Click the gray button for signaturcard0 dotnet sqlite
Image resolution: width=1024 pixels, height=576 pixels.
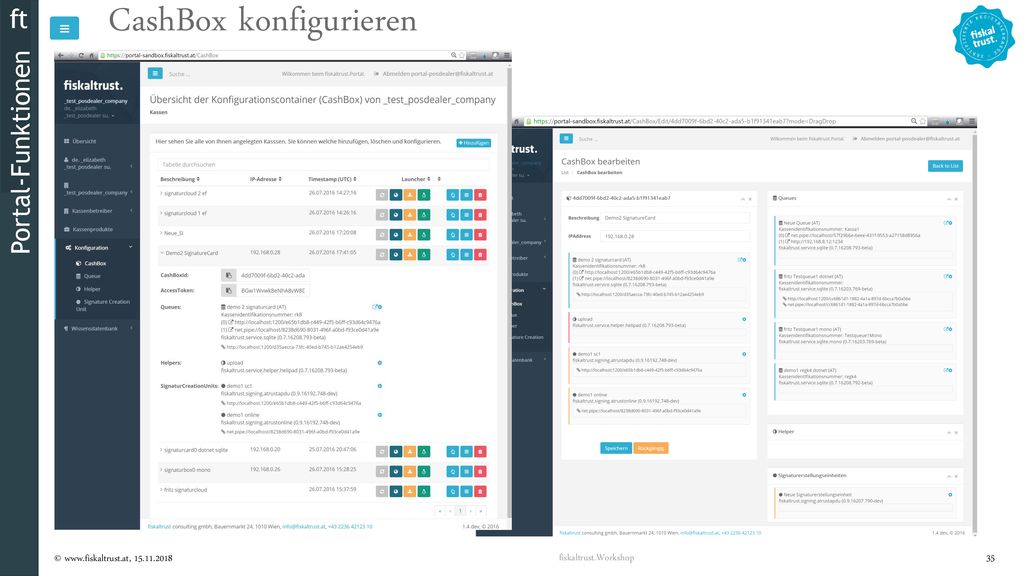(x=382, y=451)
